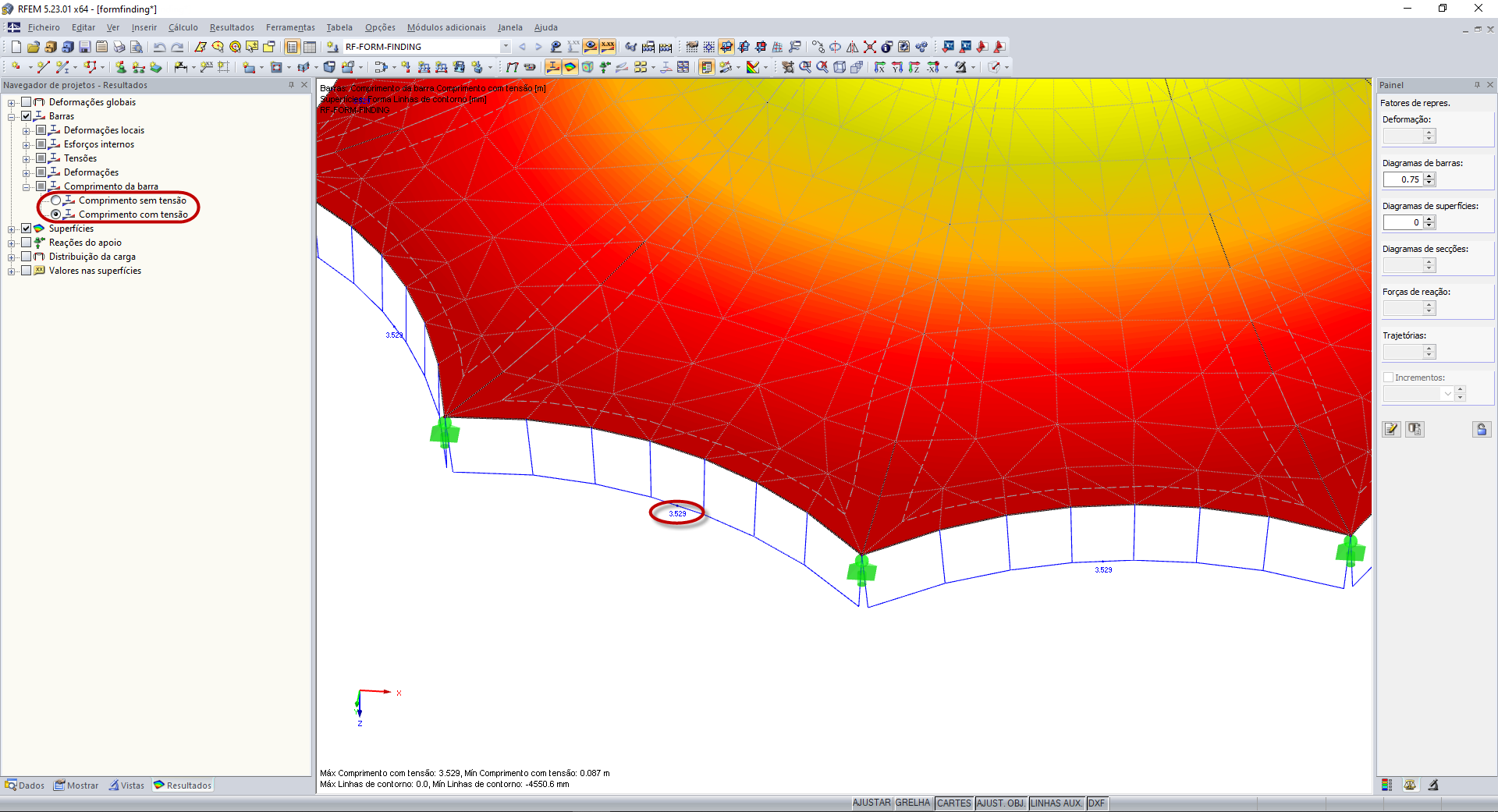Switch to the Vistas navigator tab
The height and width of the screenshot is (812, 1498).
126,785
